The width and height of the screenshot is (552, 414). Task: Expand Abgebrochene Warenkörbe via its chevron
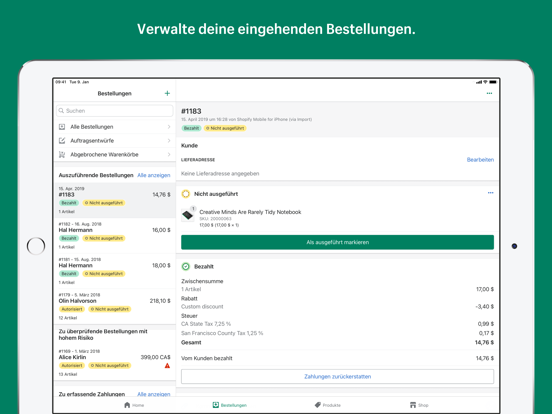[169, 154]
